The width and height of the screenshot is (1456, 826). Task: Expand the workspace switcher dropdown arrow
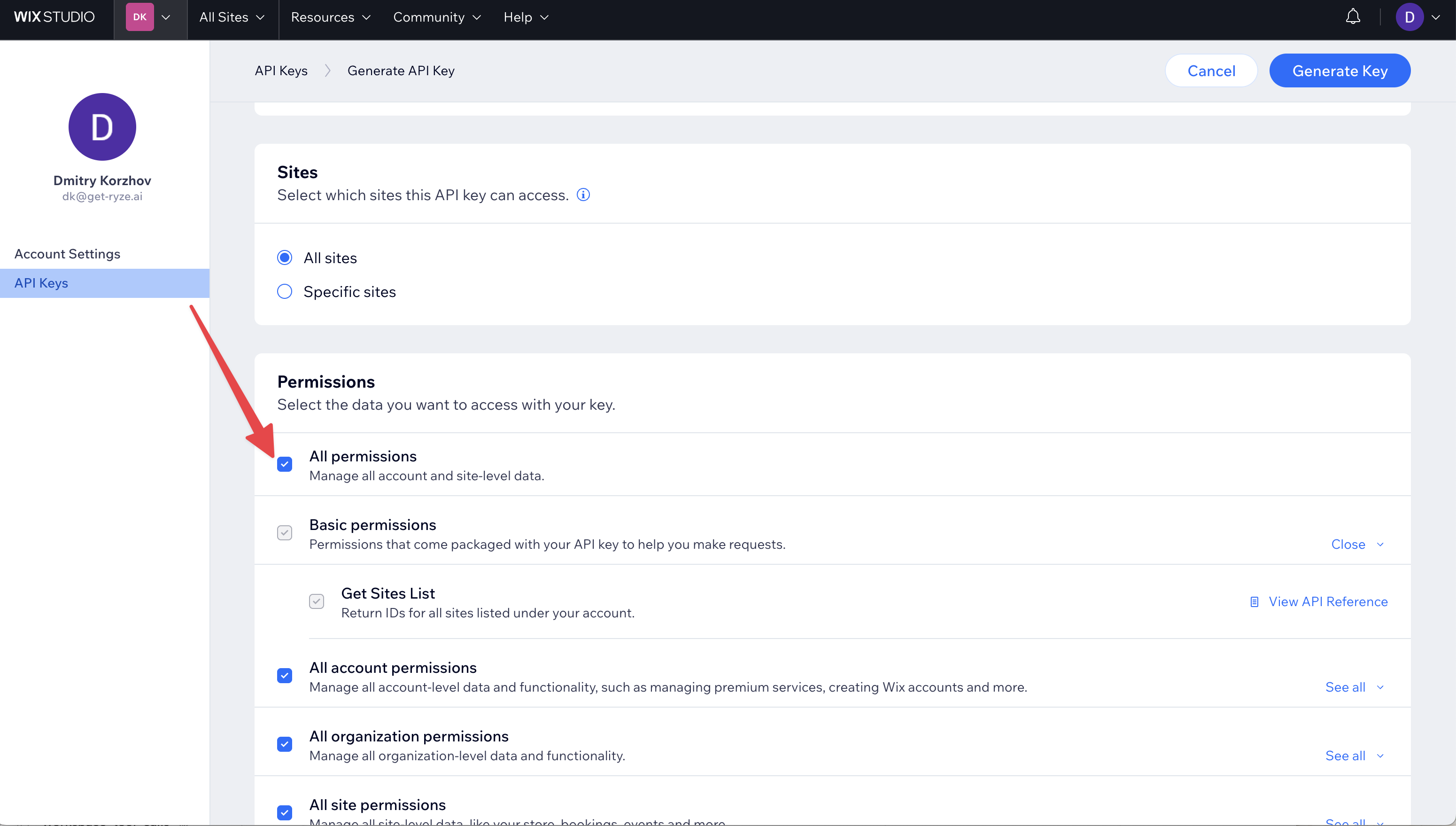pos(165,17)
